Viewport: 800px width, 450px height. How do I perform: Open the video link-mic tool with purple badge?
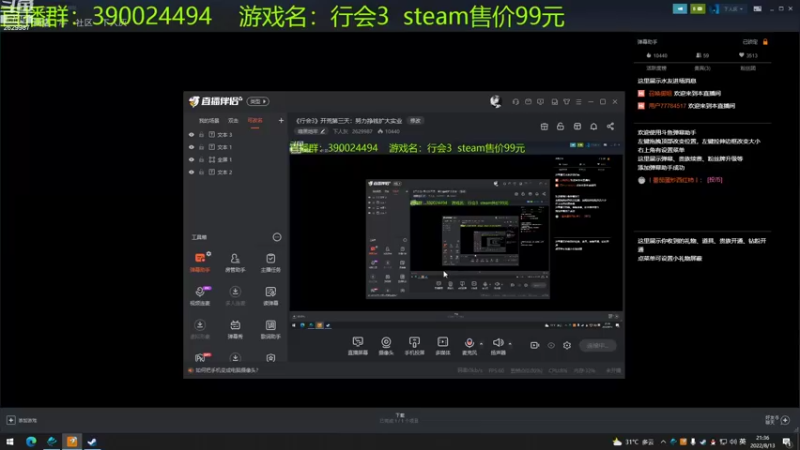(200, 295)
